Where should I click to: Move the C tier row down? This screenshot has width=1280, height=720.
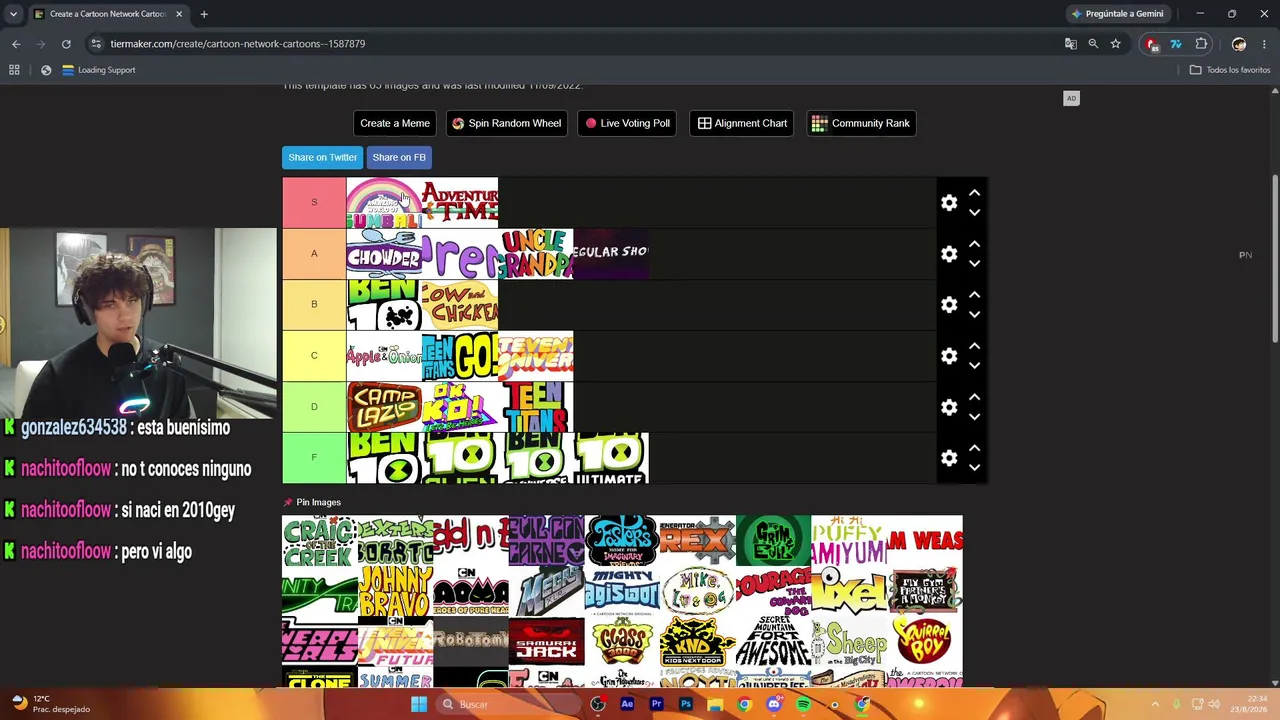point(974,366)
